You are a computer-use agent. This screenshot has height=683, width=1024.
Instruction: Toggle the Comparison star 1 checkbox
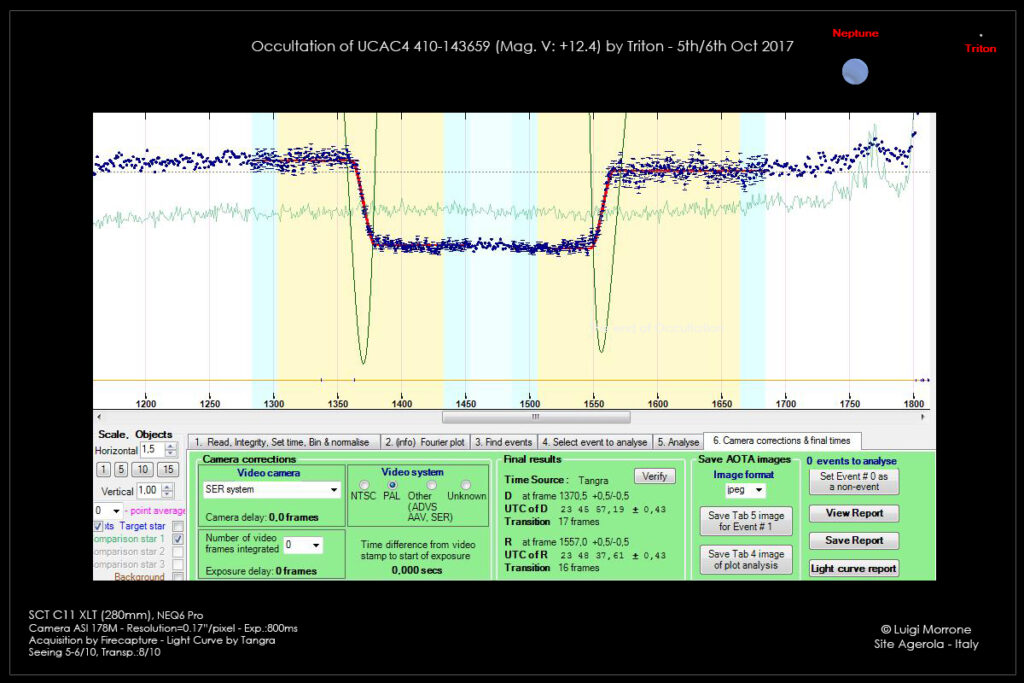(178, 539)
